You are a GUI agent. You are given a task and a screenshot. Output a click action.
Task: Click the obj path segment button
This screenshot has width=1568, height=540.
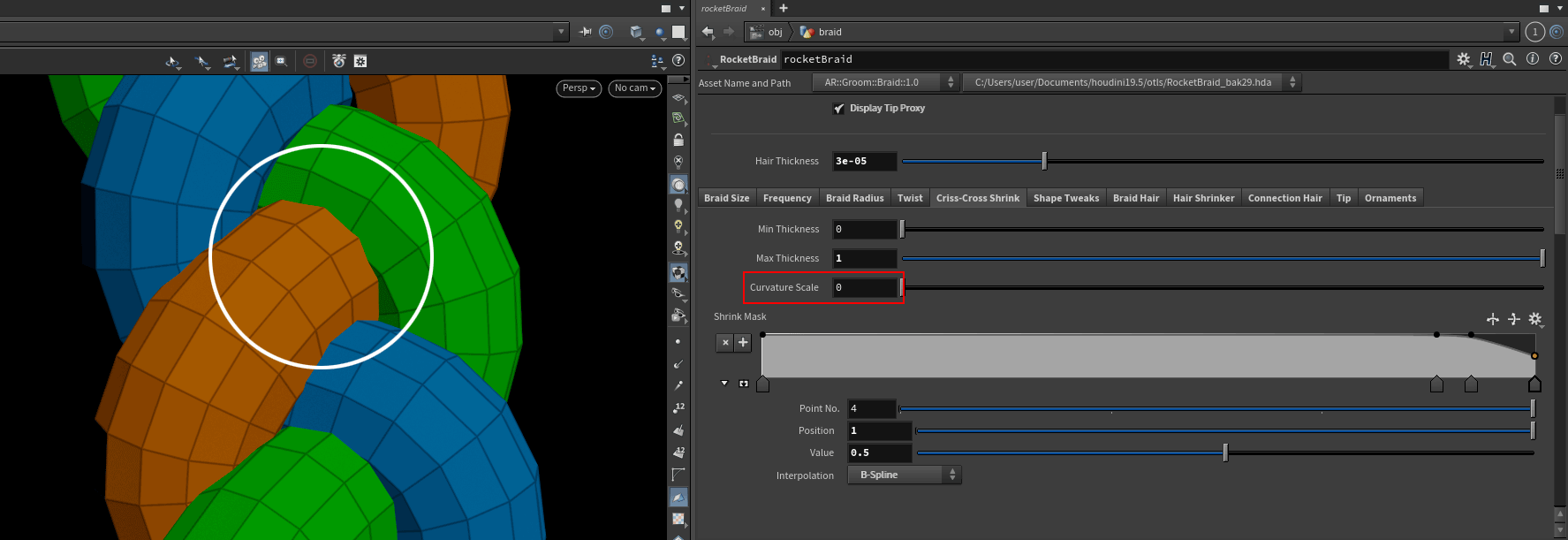pyautogui.click(x=766, y=32)
